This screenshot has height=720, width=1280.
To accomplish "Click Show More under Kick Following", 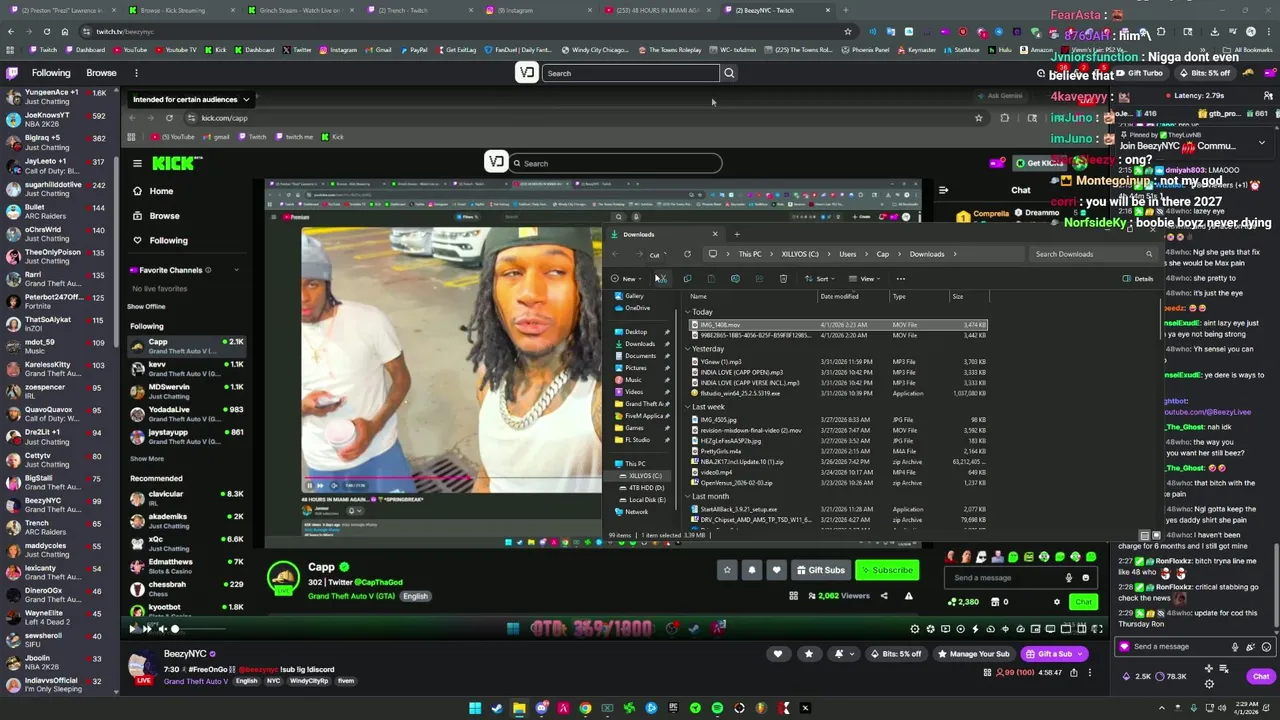I will [147, 459].
